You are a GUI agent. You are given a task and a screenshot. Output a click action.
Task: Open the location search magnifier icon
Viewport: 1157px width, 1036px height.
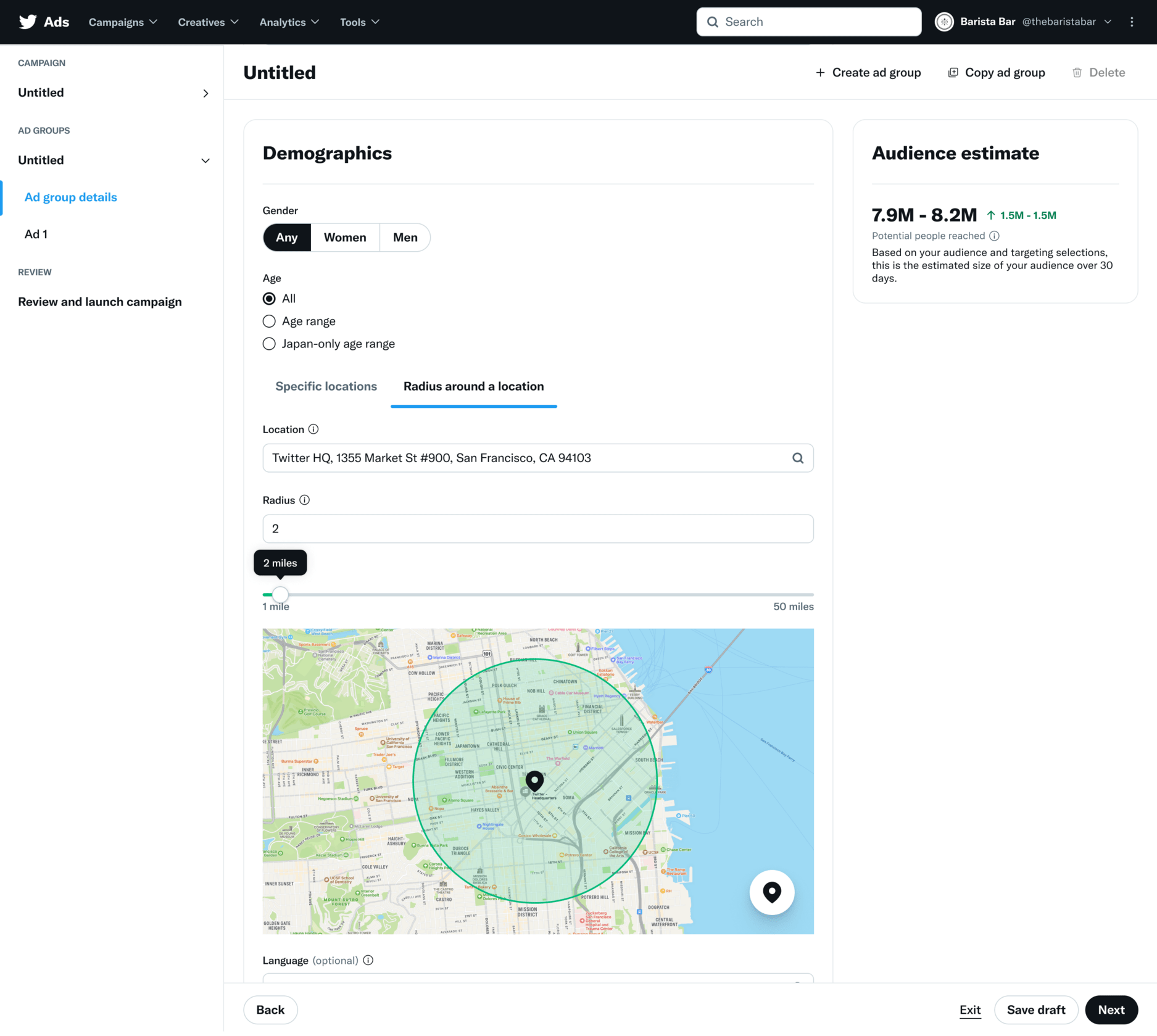point(797,458)
